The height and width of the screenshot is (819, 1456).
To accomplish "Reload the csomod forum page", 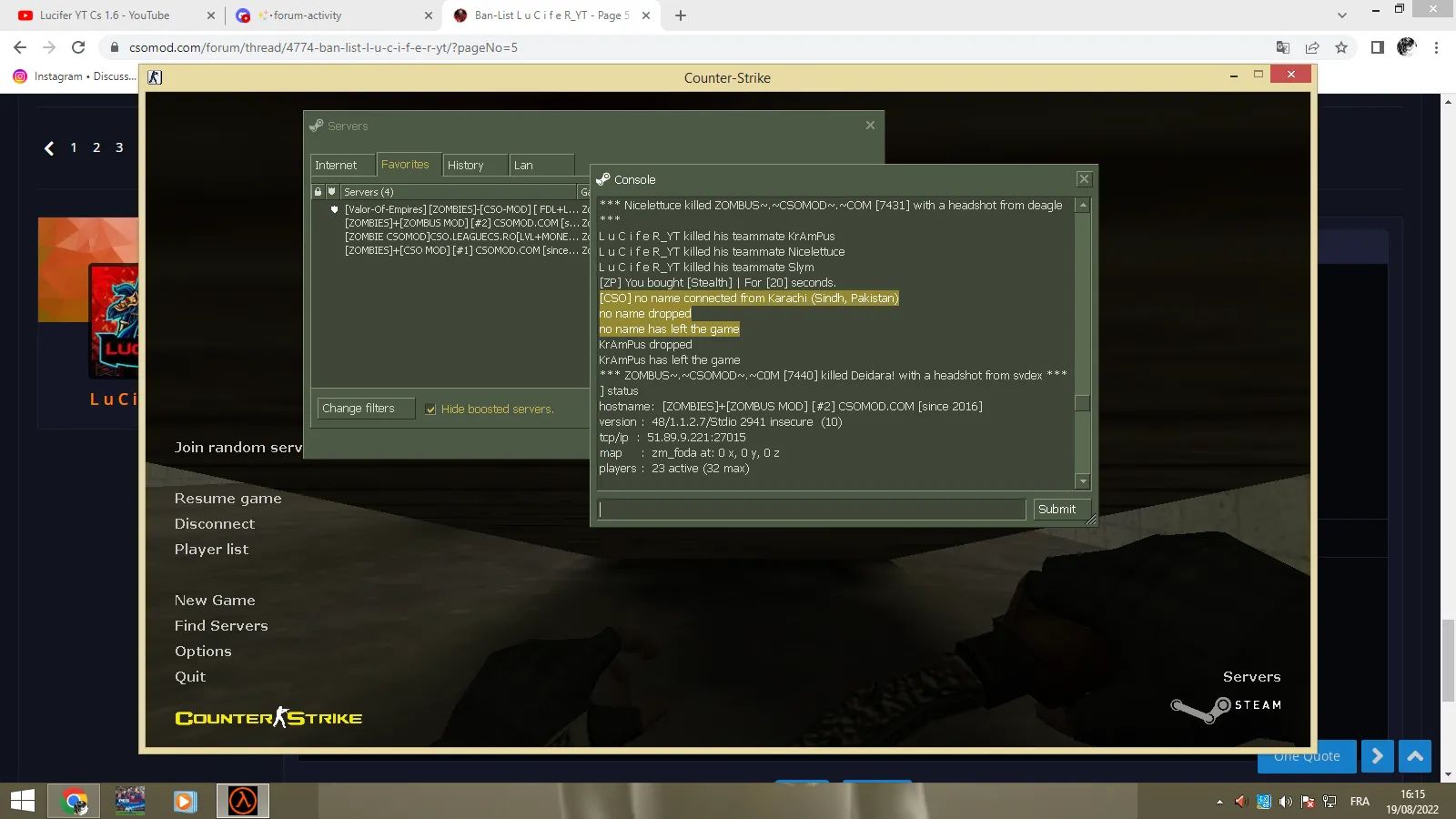I will [x=78, y=47].
